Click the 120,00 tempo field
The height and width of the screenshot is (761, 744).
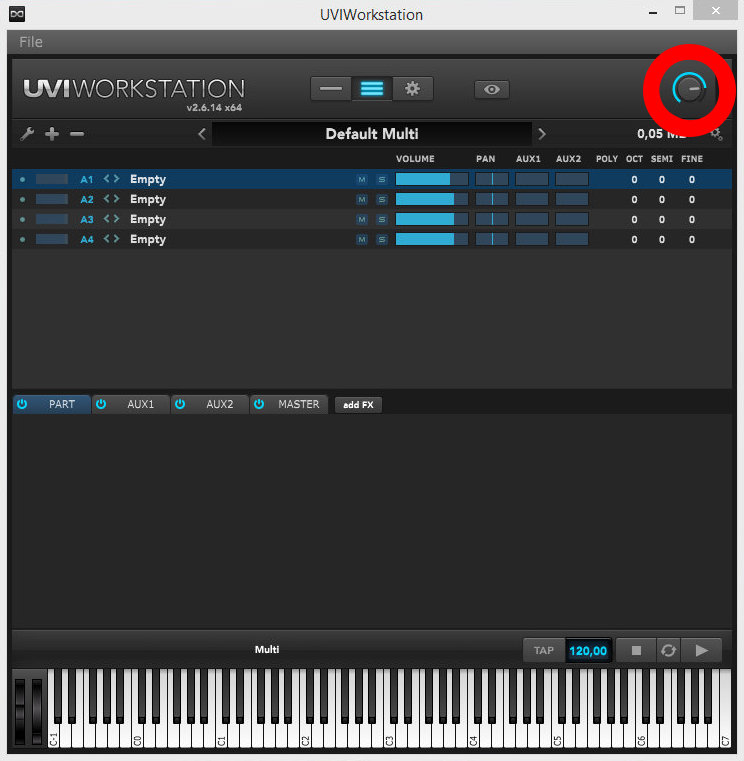pos(588,650)
